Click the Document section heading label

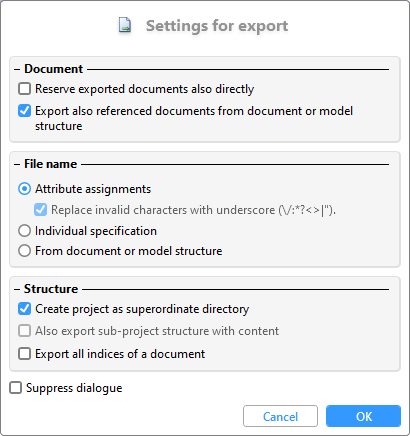(x=53, y=69)
